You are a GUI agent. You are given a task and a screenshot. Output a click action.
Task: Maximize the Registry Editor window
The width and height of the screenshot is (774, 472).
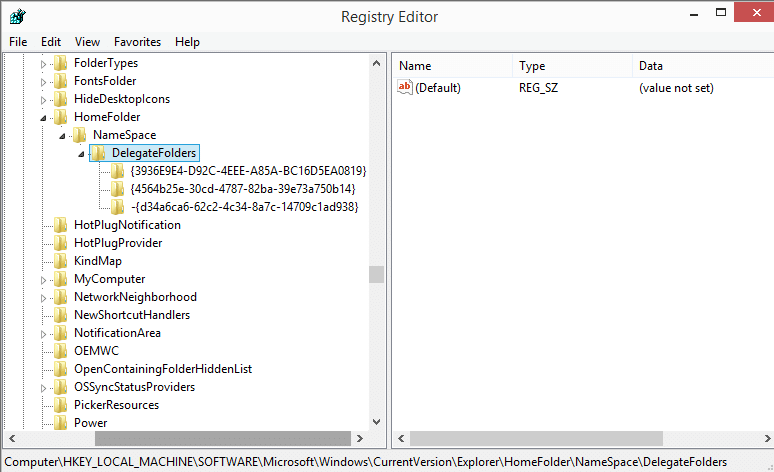(721, 12)
